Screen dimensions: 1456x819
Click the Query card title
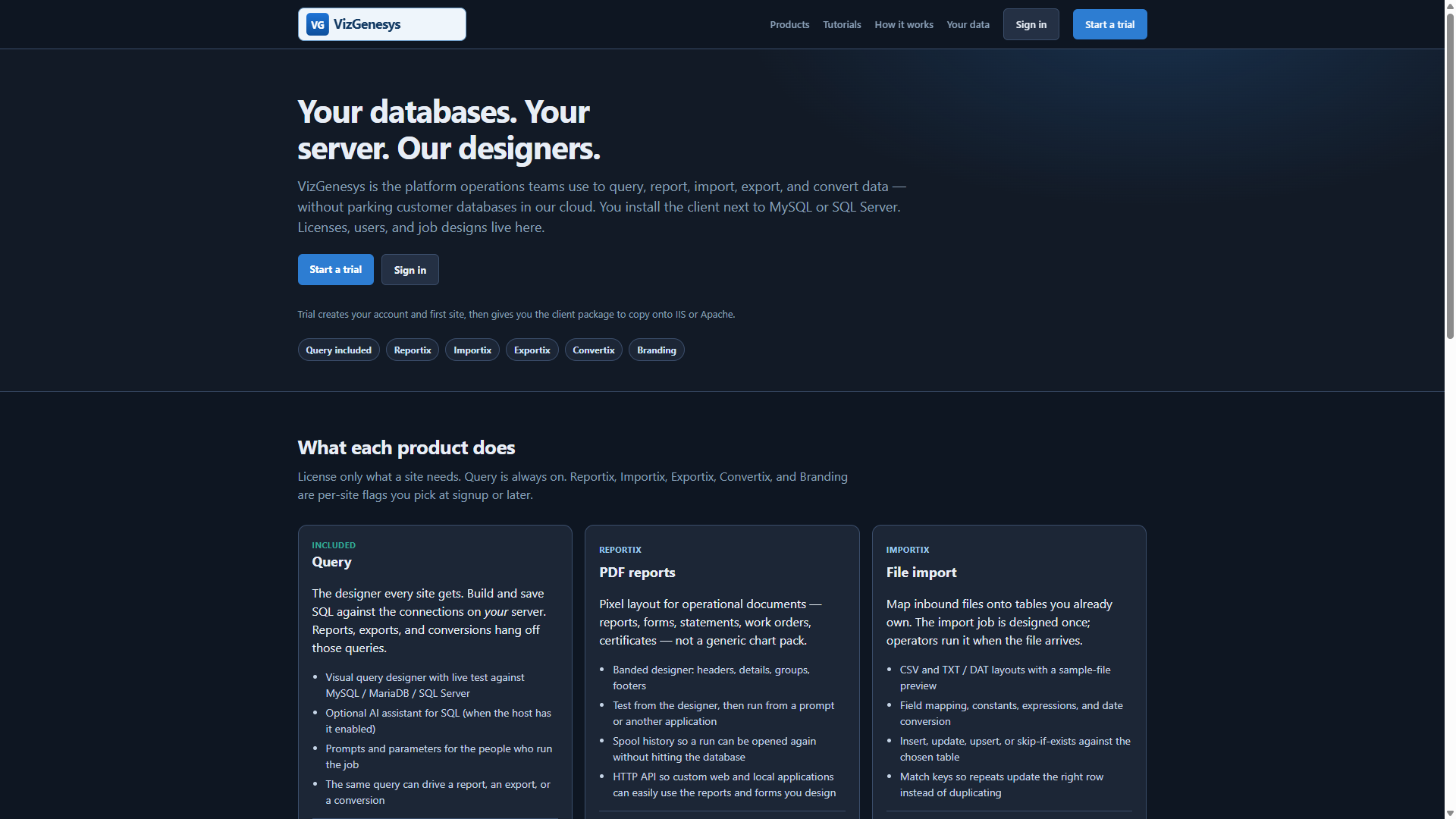pos(331,562)
